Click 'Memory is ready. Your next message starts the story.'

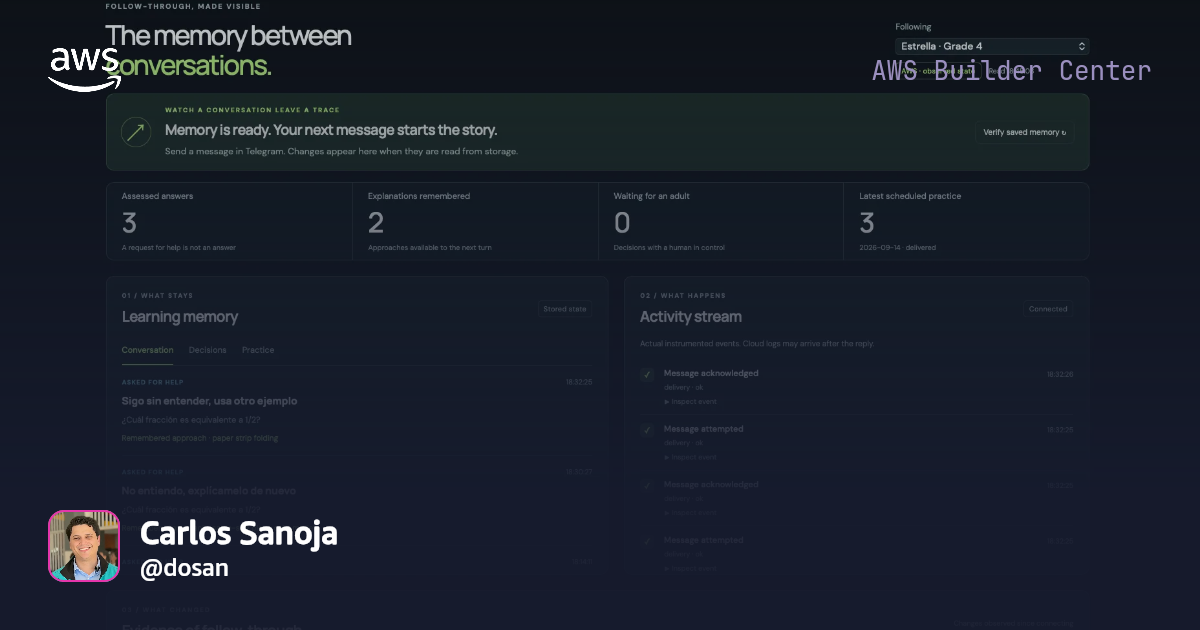[331, 130]
